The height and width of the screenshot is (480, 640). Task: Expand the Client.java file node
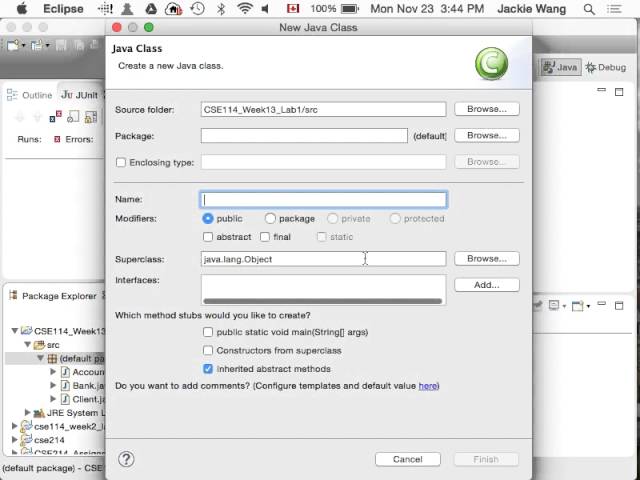pyautogui.click(x=53, y=399)
